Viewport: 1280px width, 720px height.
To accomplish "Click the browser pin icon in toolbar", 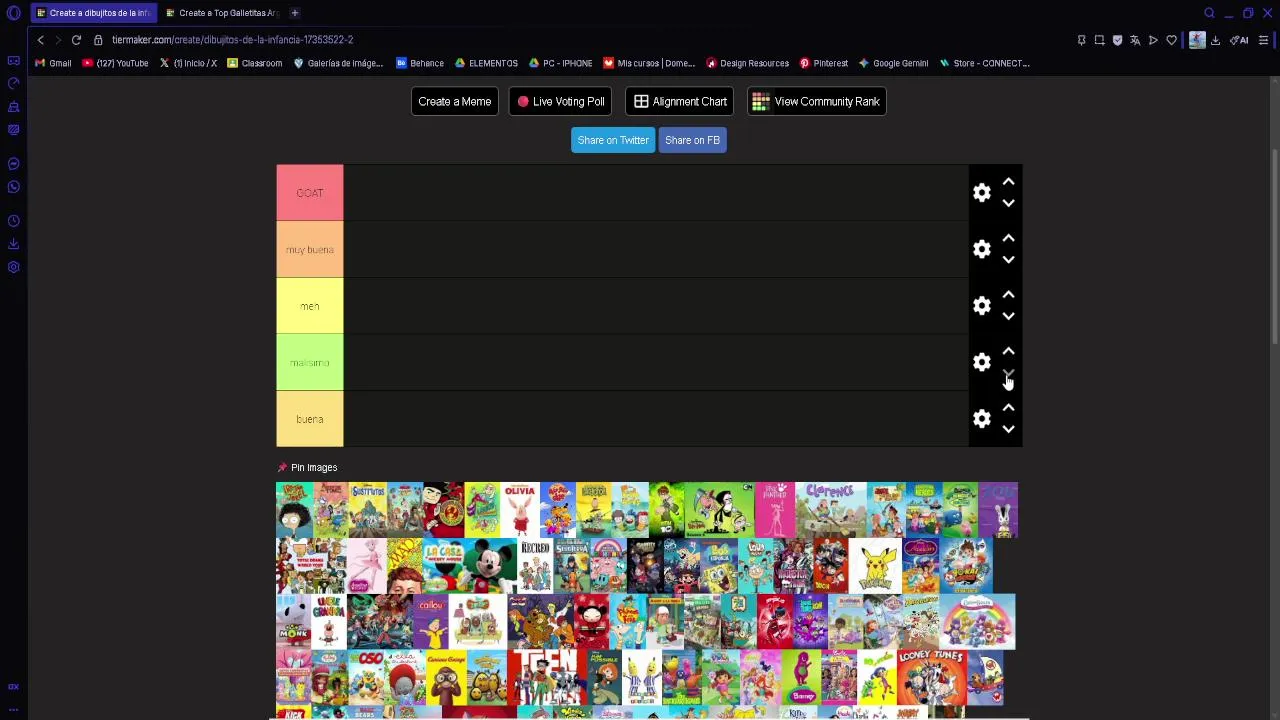I will (1081, 40).
